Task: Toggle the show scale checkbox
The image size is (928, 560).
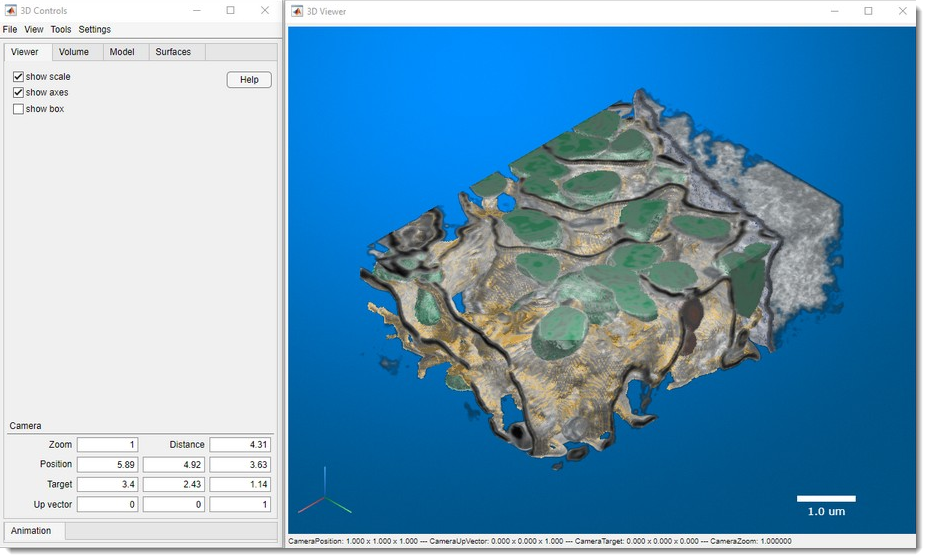Action: coord(18,77)
